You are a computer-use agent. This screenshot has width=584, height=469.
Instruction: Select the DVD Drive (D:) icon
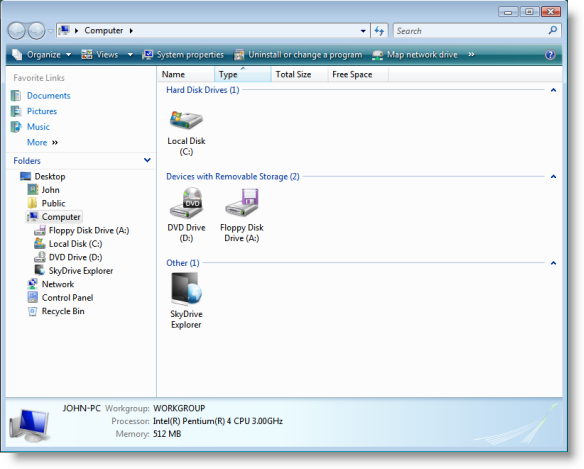point(186,203)
